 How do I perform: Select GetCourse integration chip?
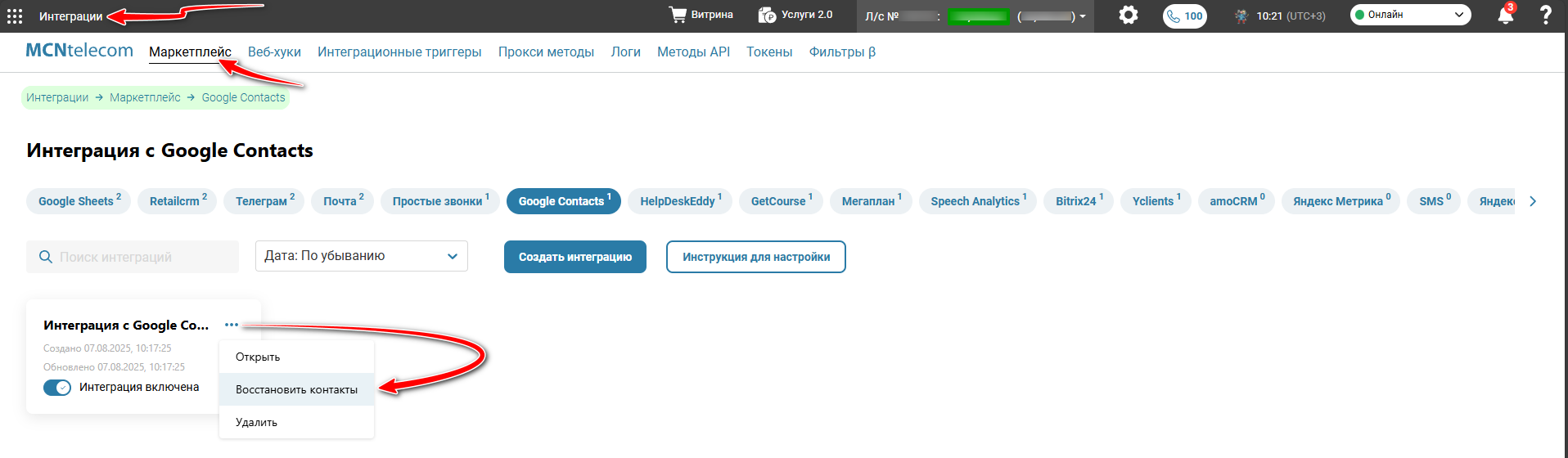tap(781, 201)
